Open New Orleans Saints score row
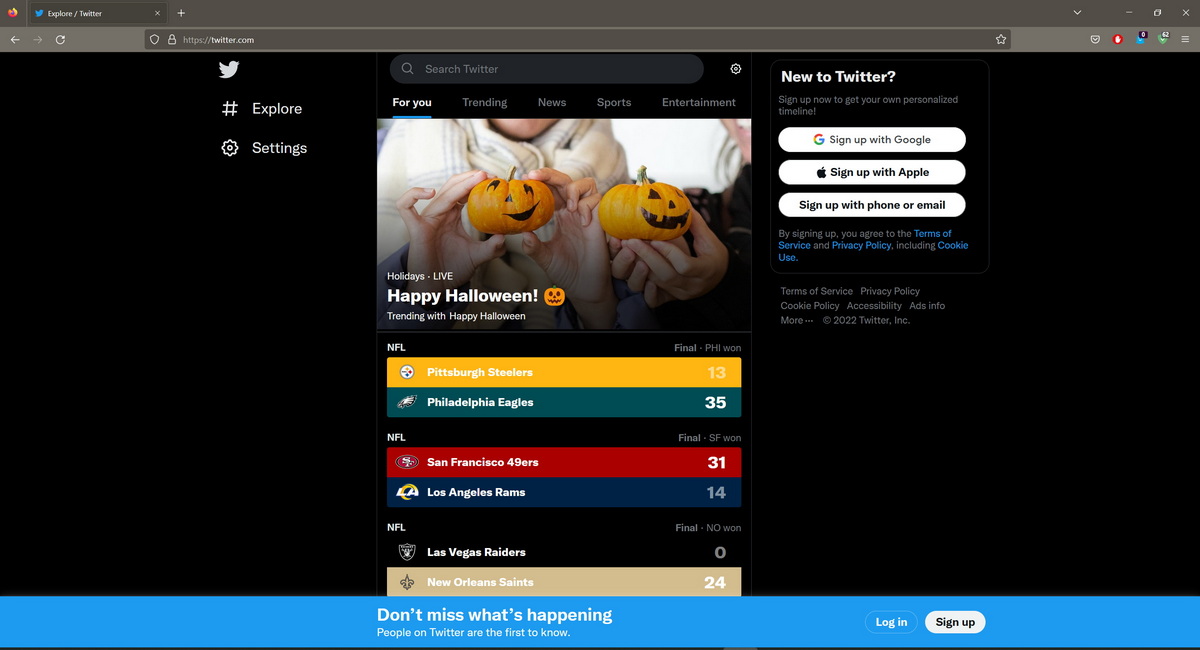1200x650 pixels. click(x=564, y=582)
